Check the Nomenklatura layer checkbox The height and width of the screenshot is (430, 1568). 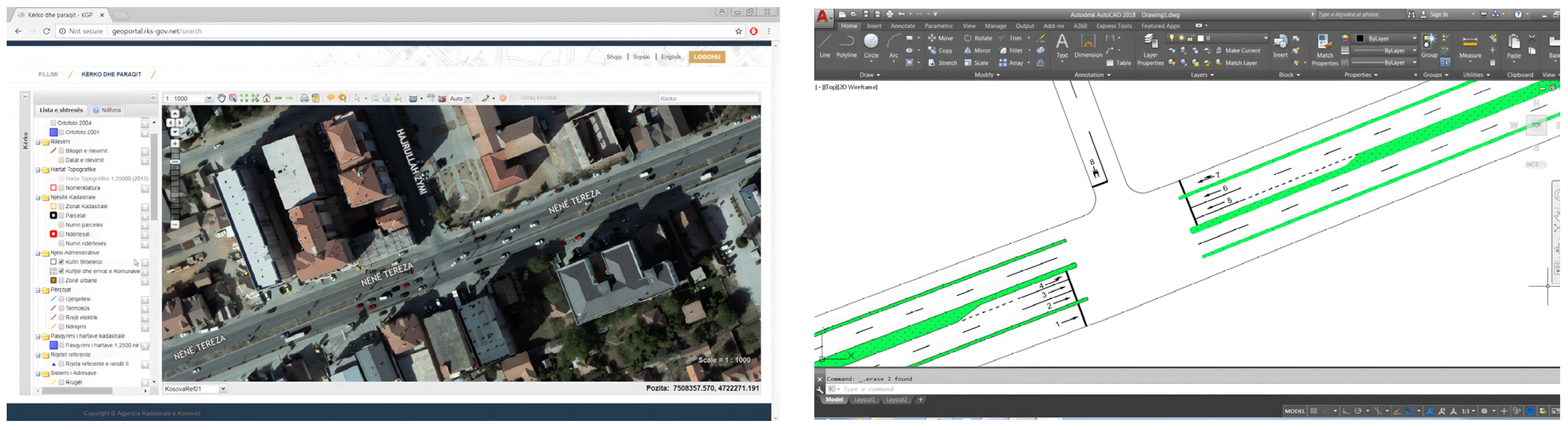point(61,188)
